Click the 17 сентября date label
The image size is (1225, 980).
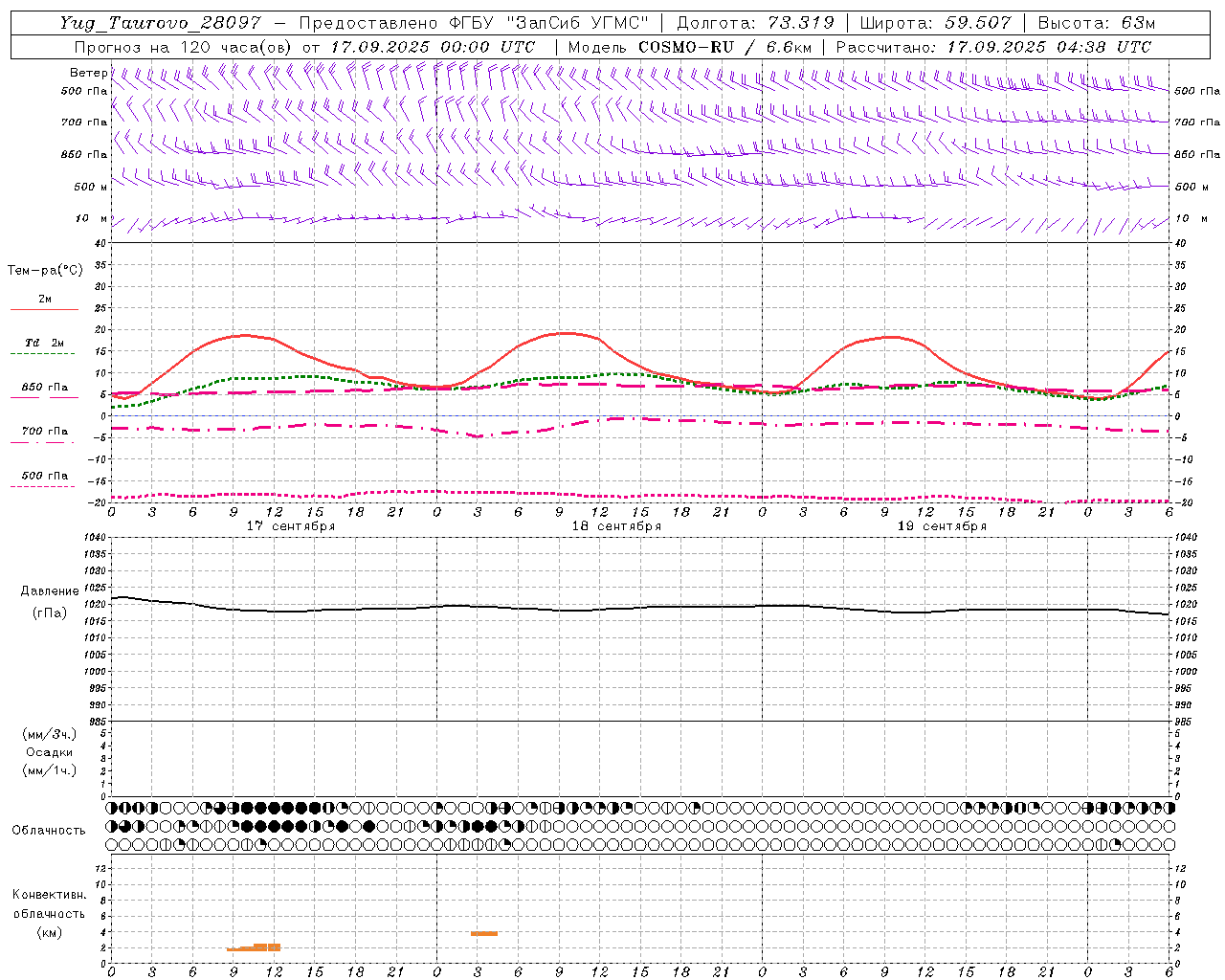[291, 526]
